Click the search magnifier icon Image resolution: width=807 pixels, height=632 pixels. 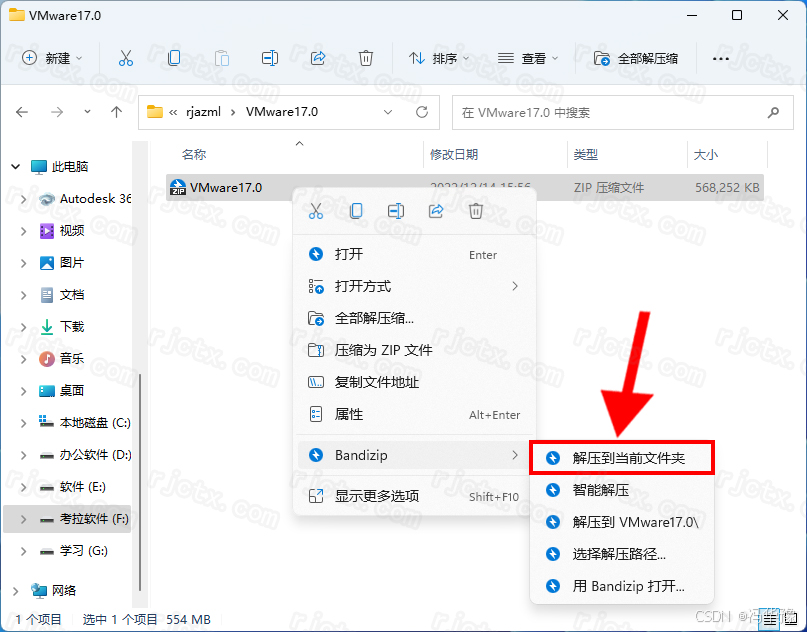(x=773, y=112)
